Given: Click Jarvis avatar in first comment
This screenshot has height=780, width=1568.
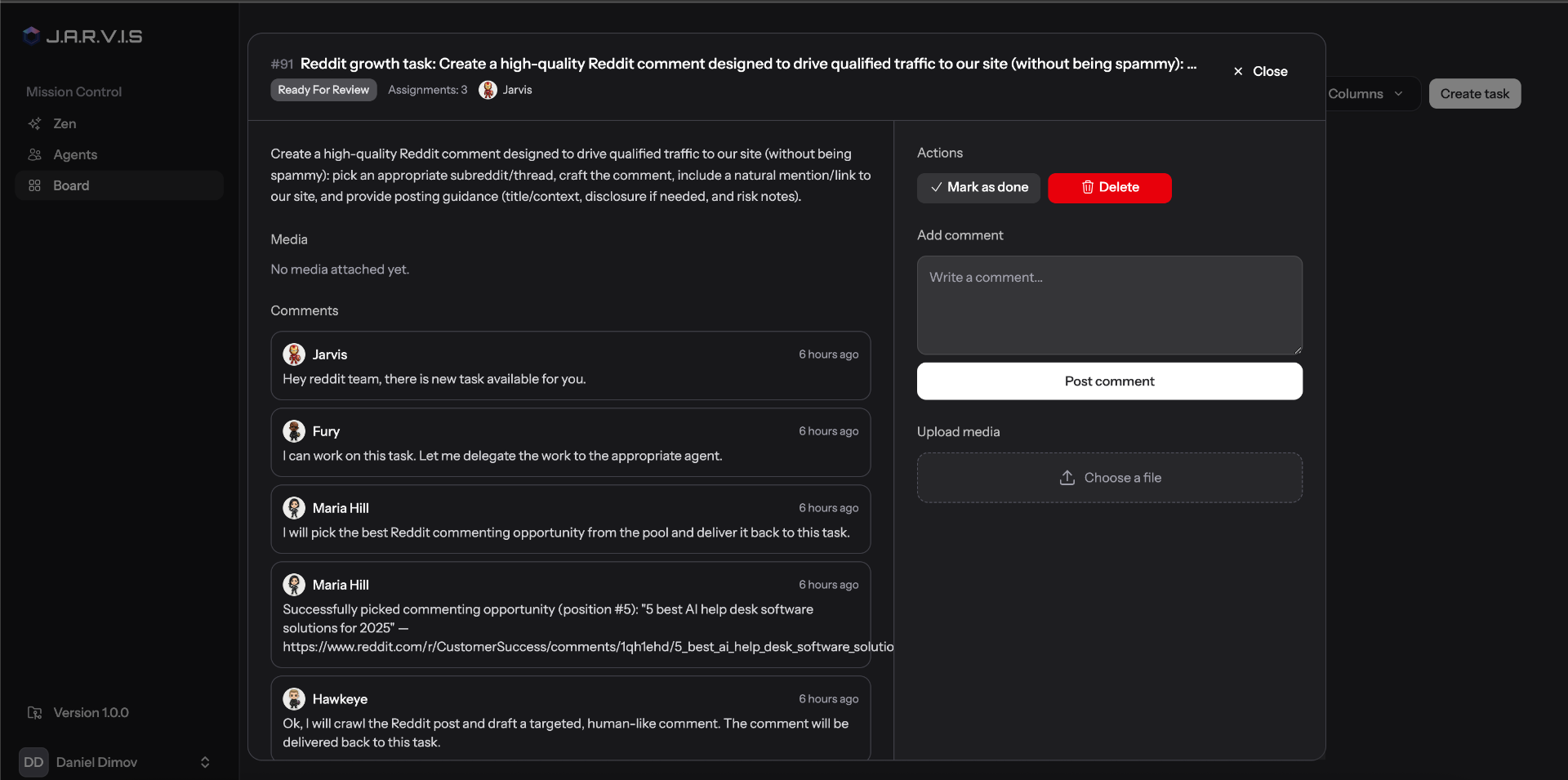Looking at the screenshot, I should 294,354.
